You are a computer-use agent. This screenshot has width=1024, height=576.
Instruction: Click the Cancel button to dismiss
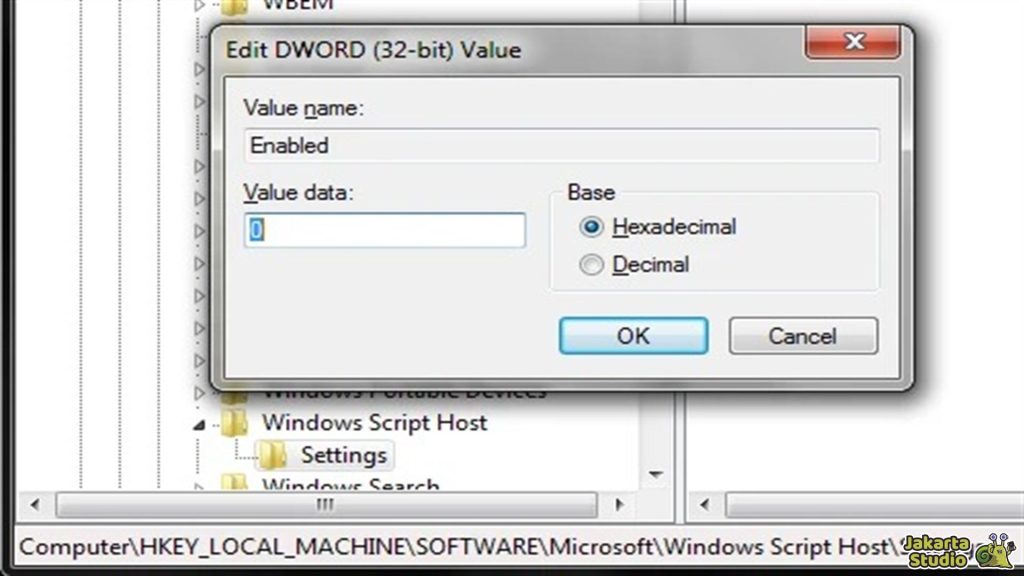(x=803, y=335)
